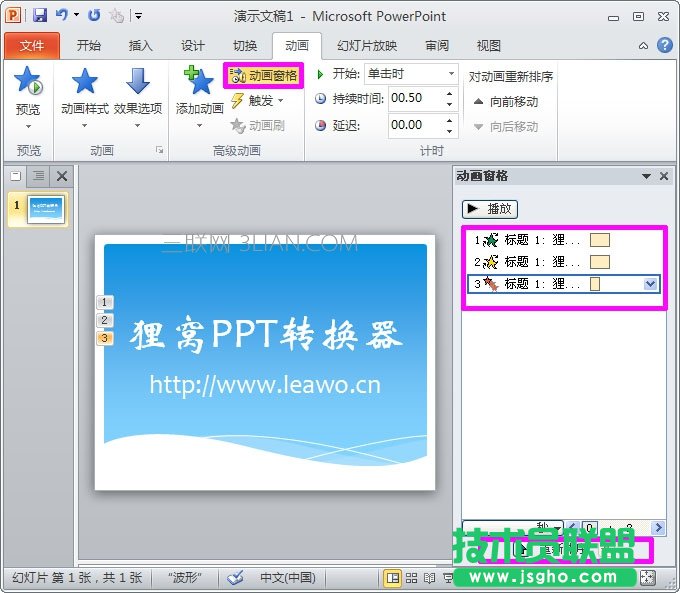Click animation marker 3 on the slide
Image resolution: width=680 pixels, height=593 pixels.
pos(105,338)
